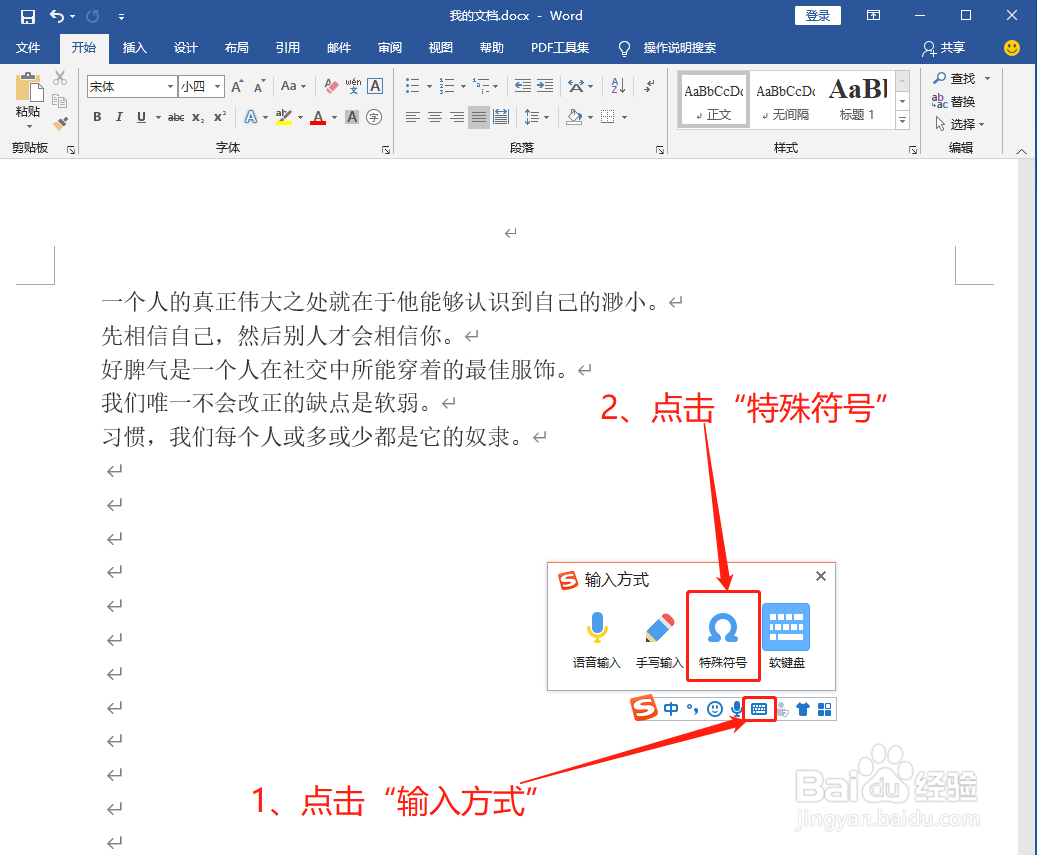Click the 登录 sign-in button
Screen dimensions: 1037x855
tap(817, 15)
